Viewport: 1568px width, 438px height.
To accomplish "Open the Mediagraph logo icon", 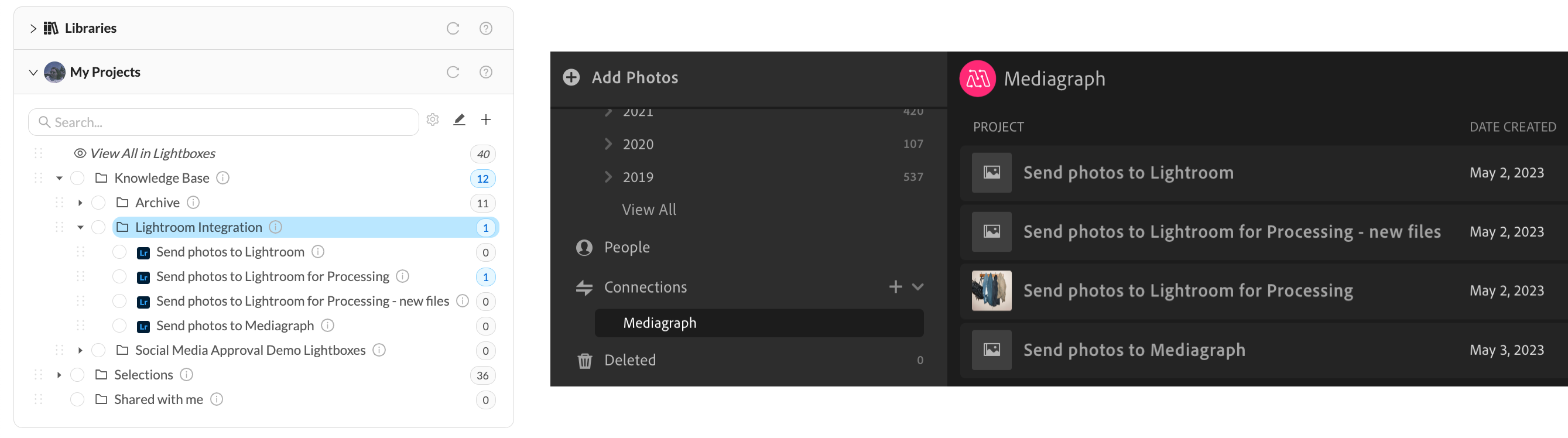I will [977, 78].
